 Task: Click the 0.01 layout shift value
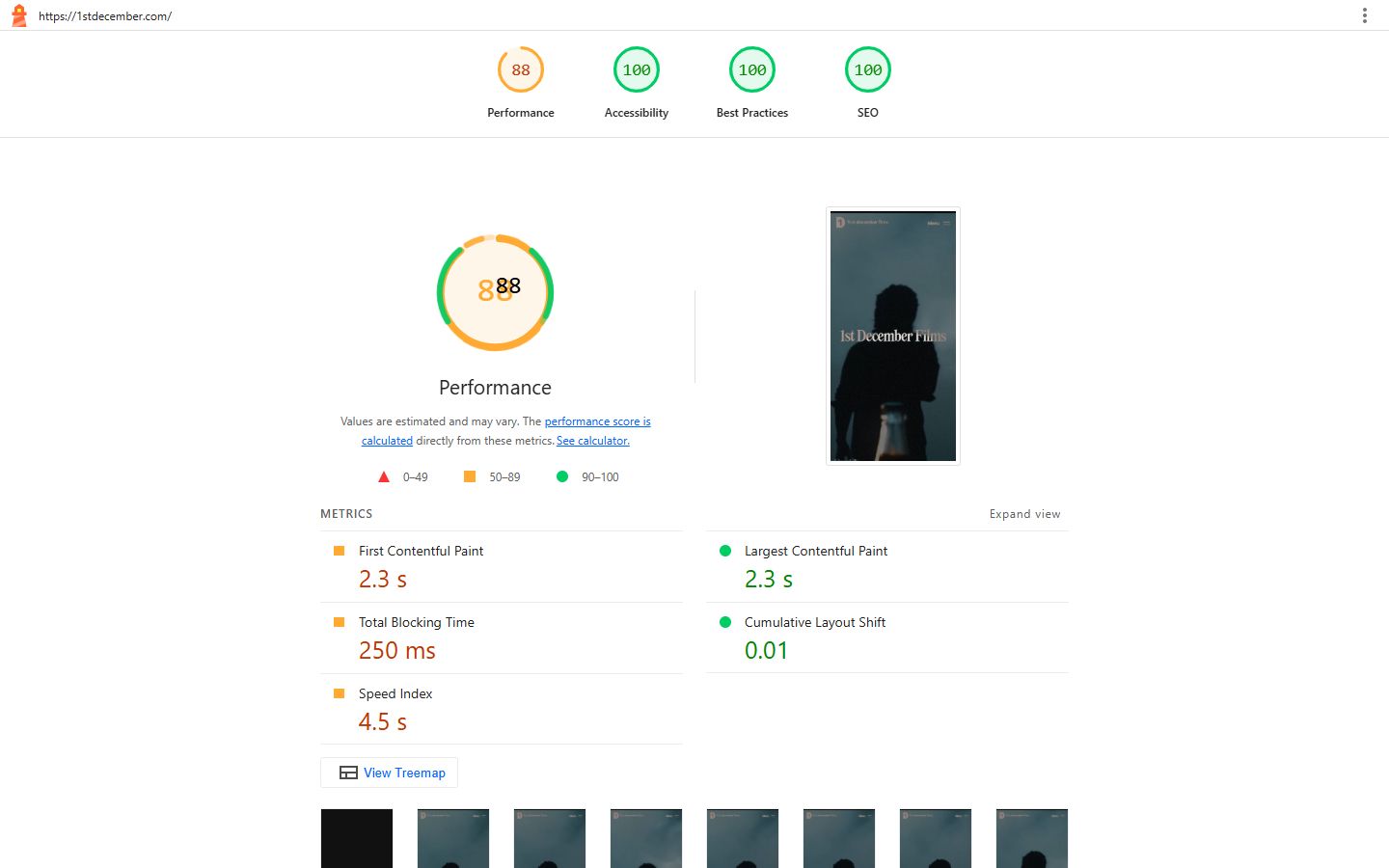766,651
